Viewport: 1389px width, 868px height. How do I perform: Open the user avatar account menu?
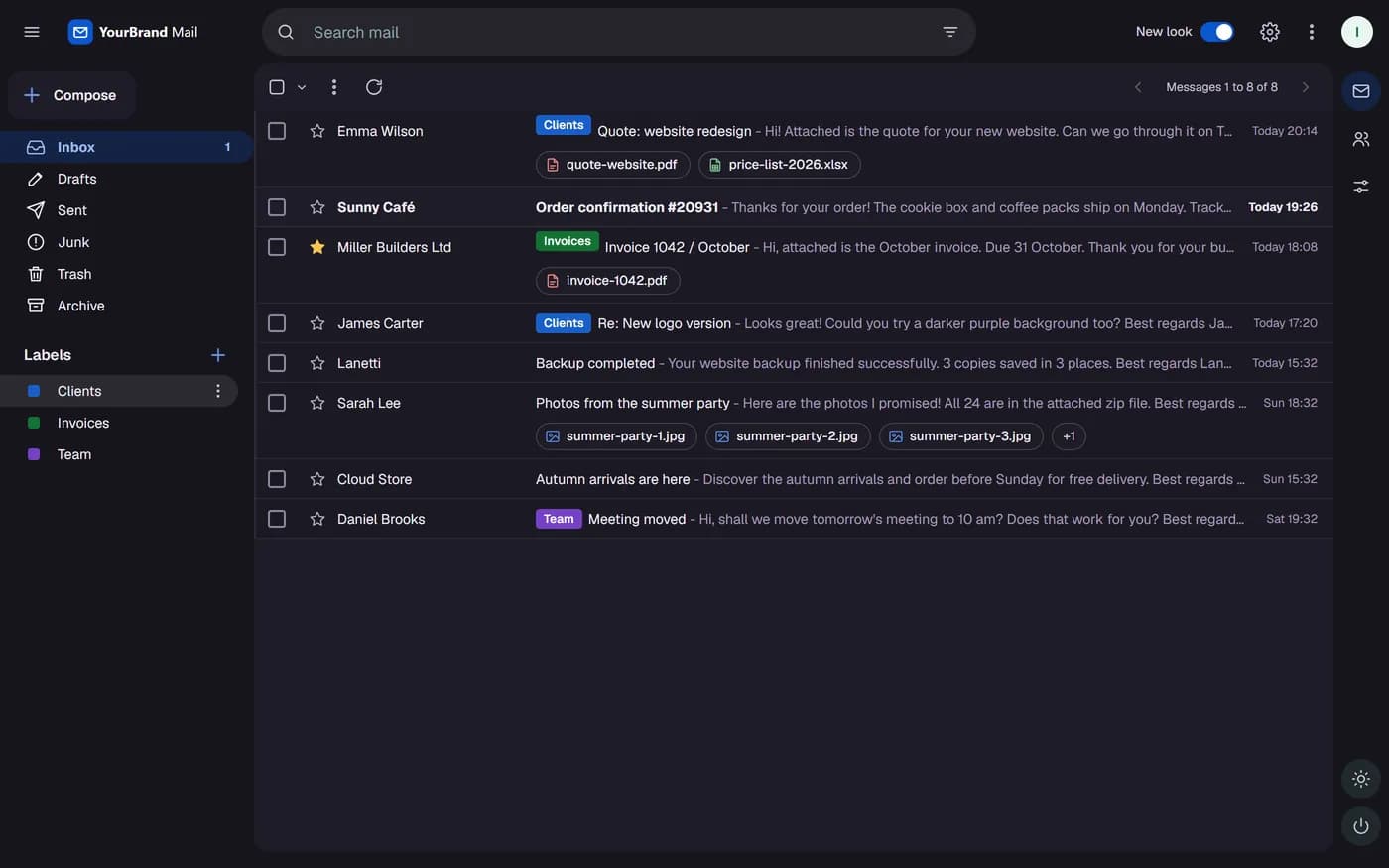point(1357,32)
